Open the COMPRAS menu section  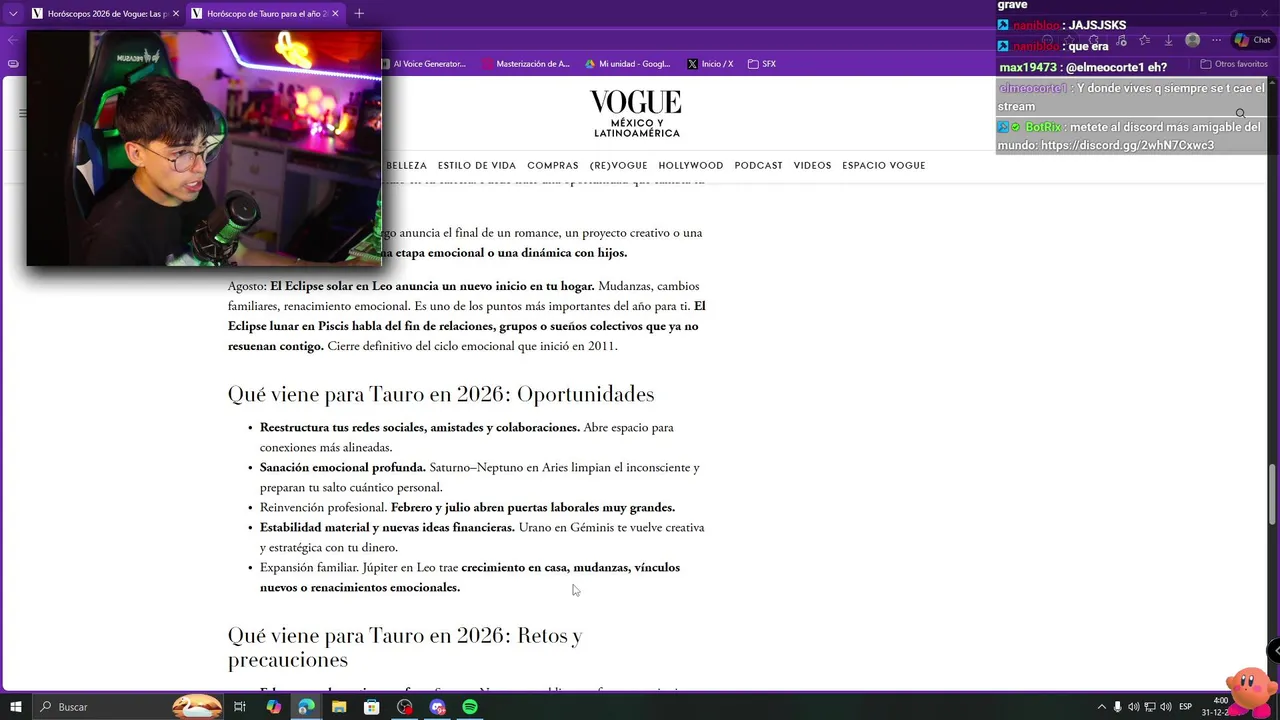[553, 165]
